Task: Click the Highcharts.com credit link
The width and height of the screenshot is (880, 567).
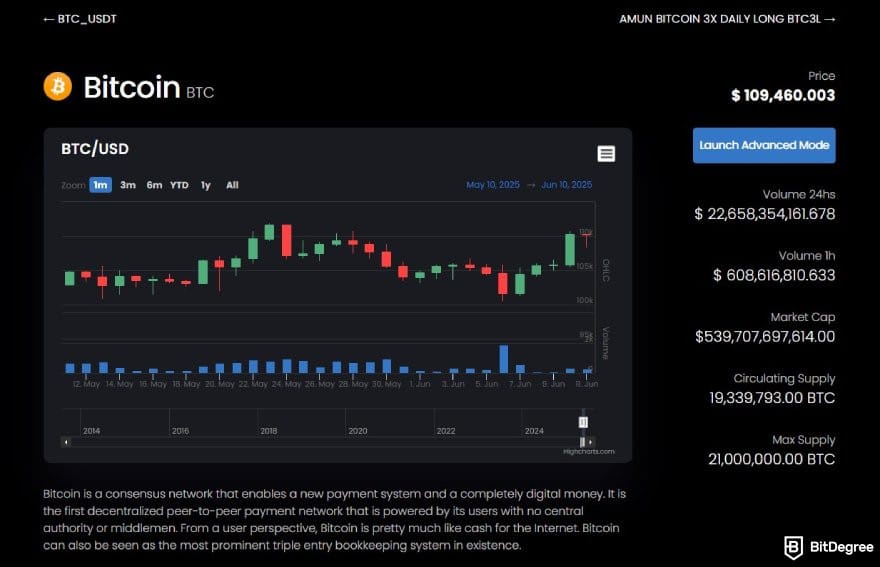Action: (589, 451)
